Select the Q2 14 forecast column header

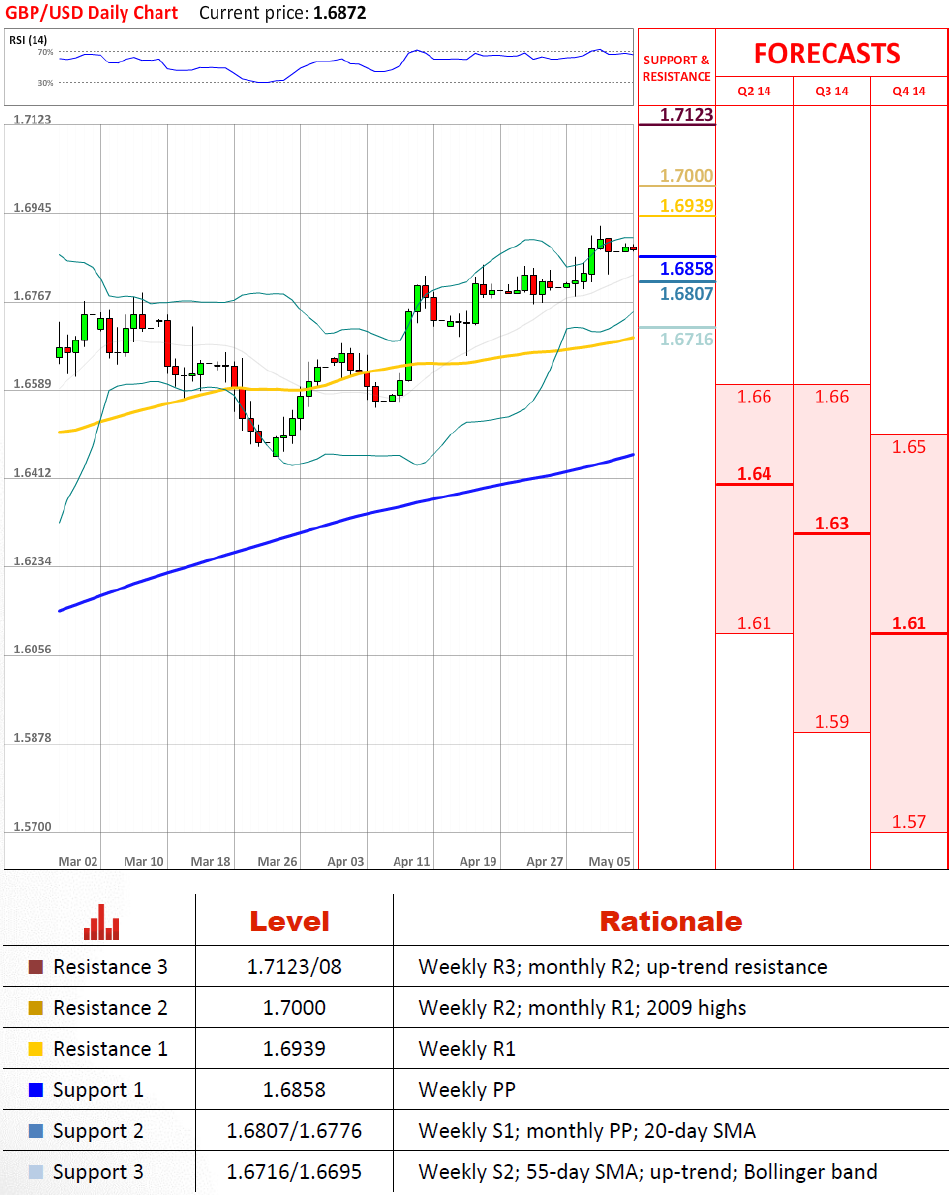[754, 91]
